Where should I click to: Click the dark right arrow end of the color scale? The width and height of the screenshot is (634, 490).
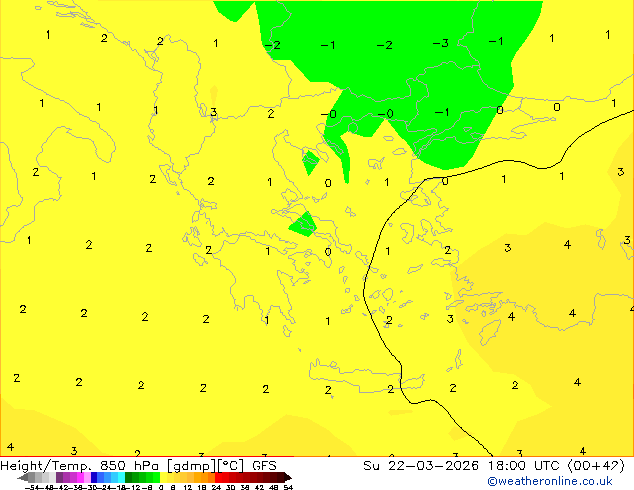[x=287, y=477]
